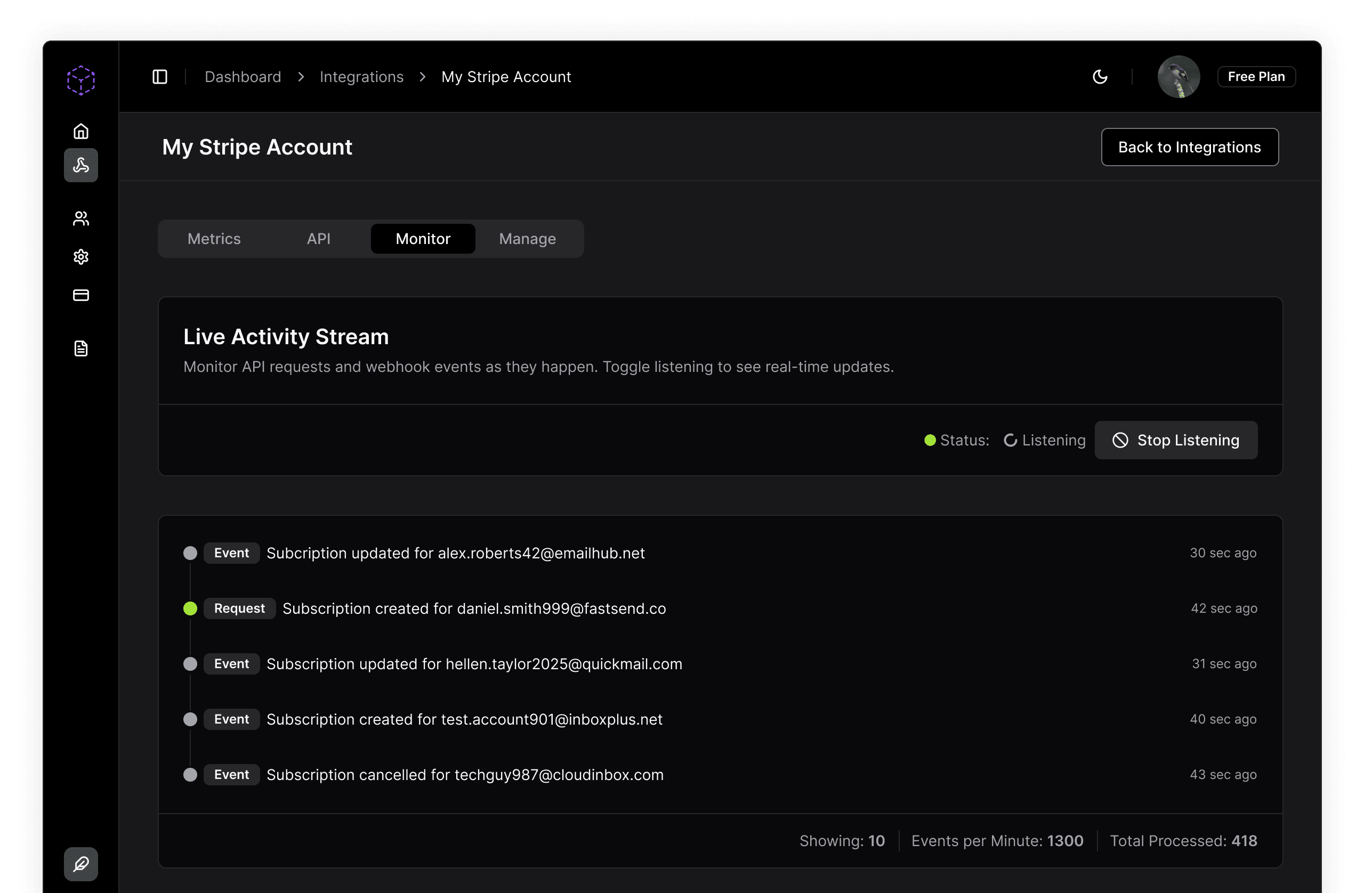
Task: Toggle the sidebar panel icon
Action: [160, 77]
